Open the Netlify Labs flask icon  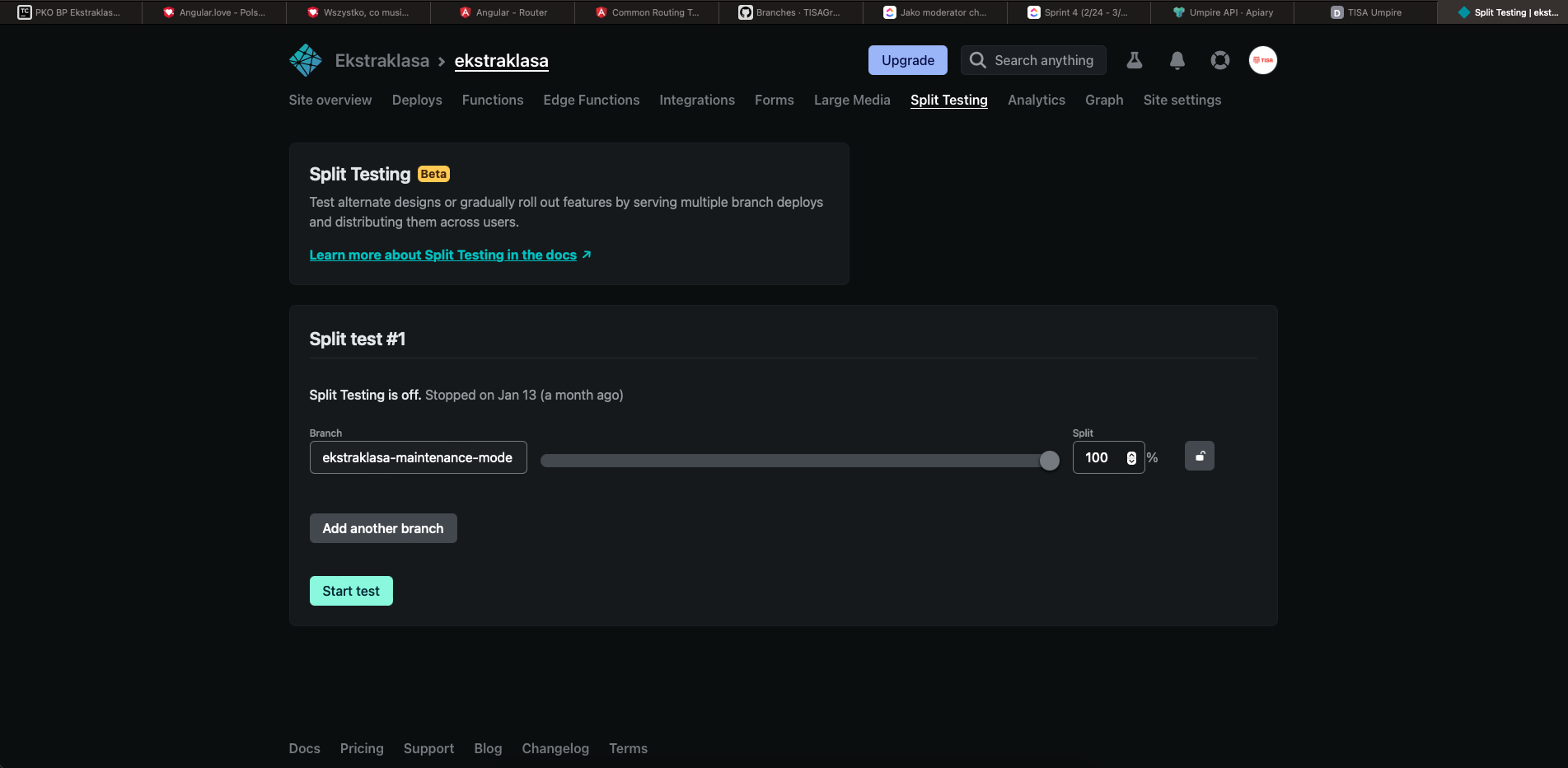1135,60
